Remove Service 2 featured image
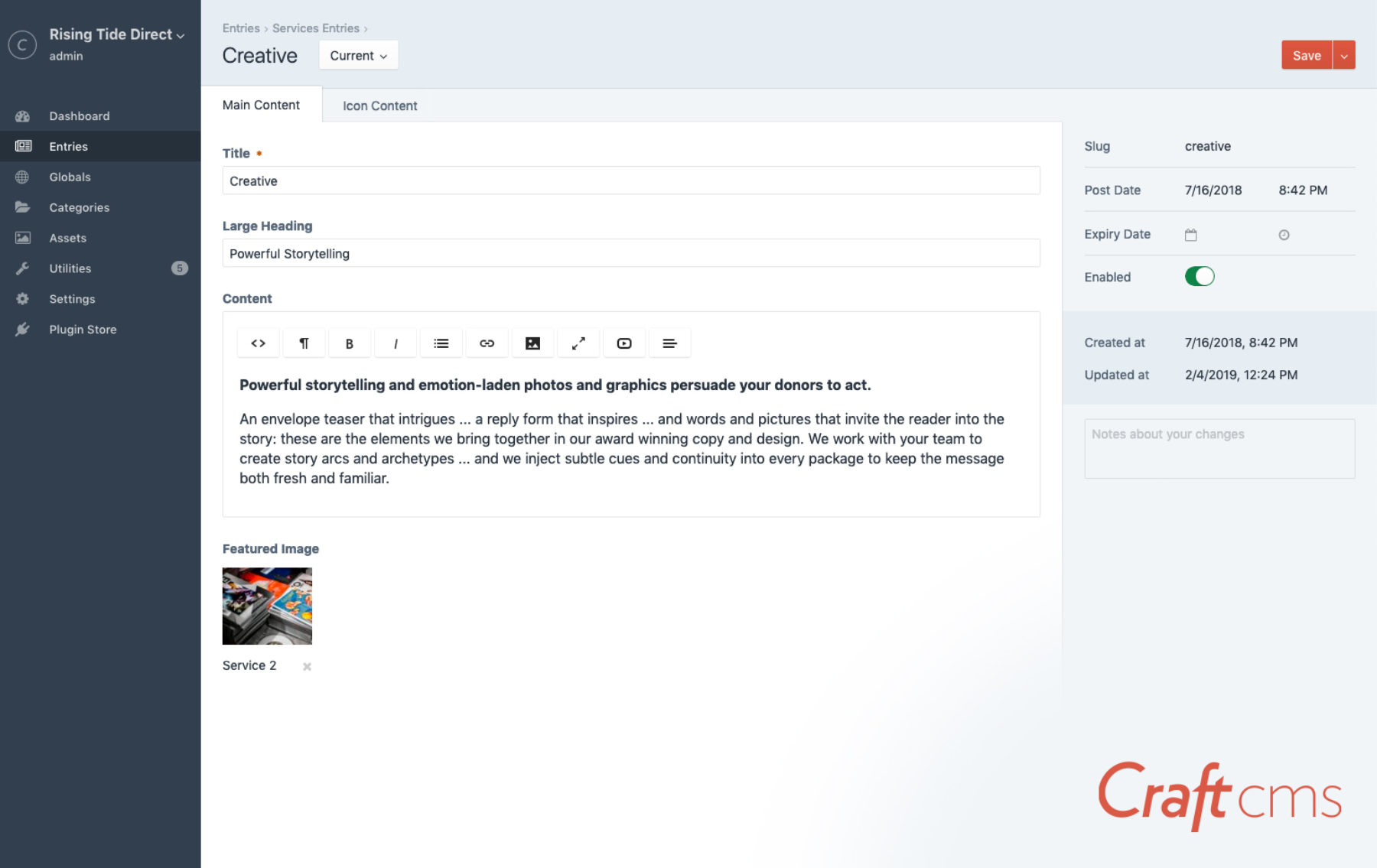 coord(307,667)
